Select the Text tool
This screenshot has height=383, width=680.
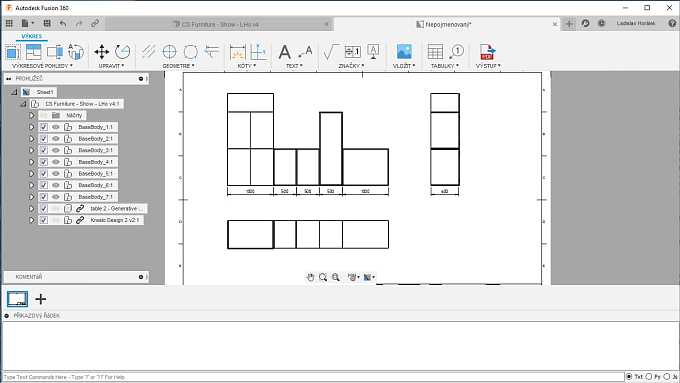(x=284, y=52)
